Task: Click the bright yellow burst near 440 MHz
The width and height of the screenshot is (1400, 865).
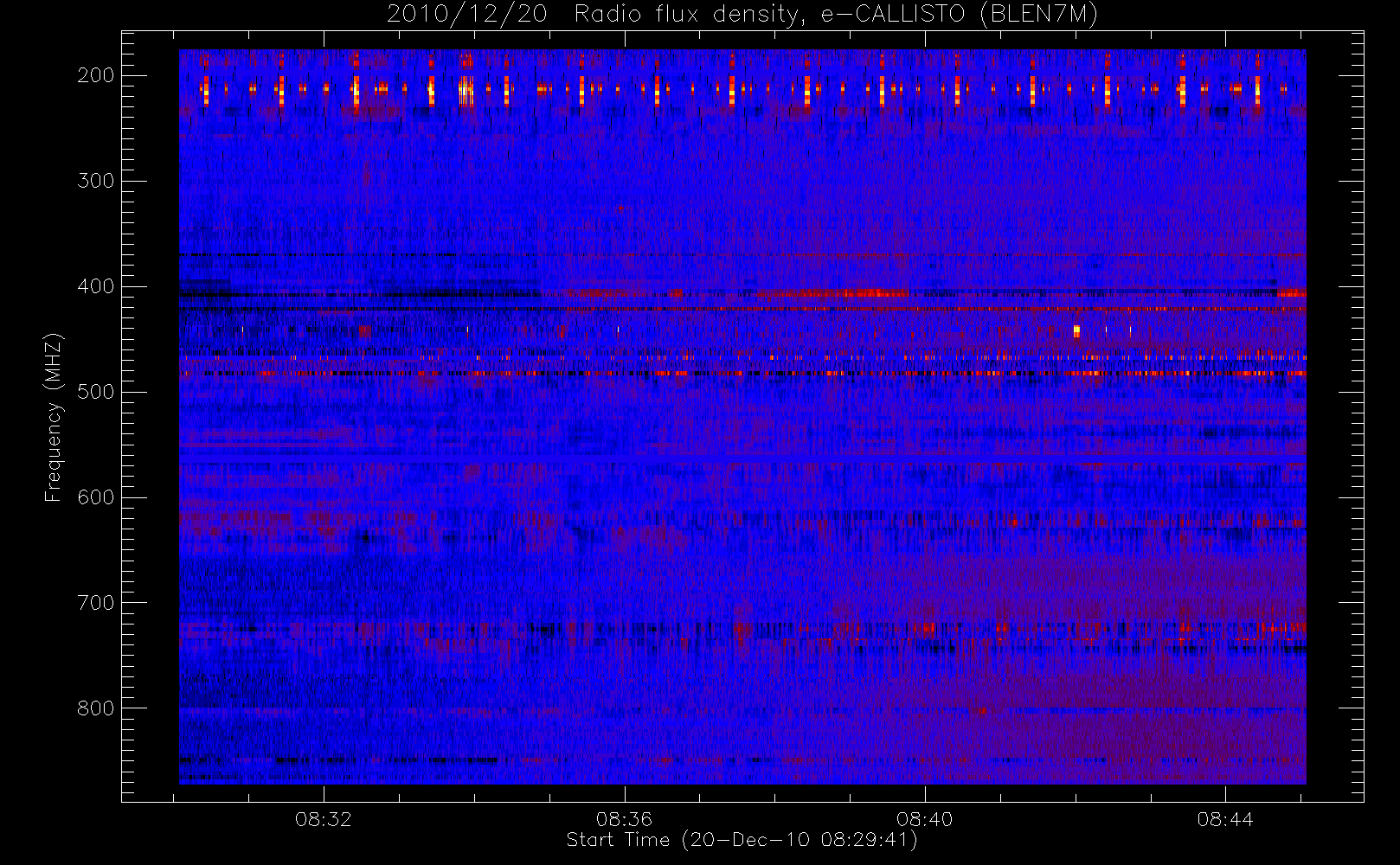Action: coord(1076,330)
